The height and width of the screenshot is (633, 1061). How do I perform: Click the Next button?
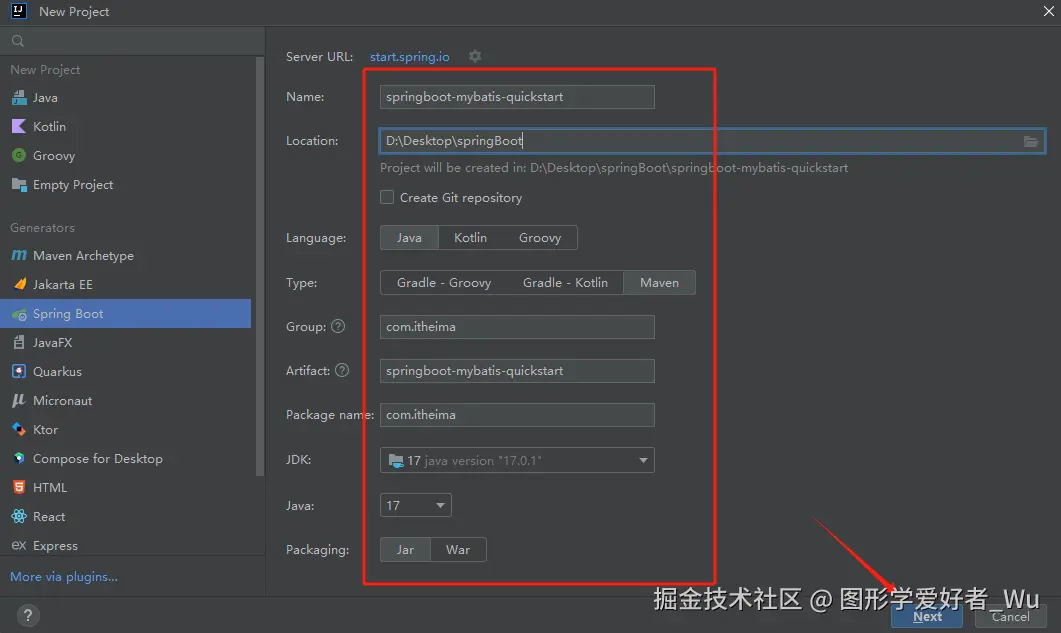[926, 616]
